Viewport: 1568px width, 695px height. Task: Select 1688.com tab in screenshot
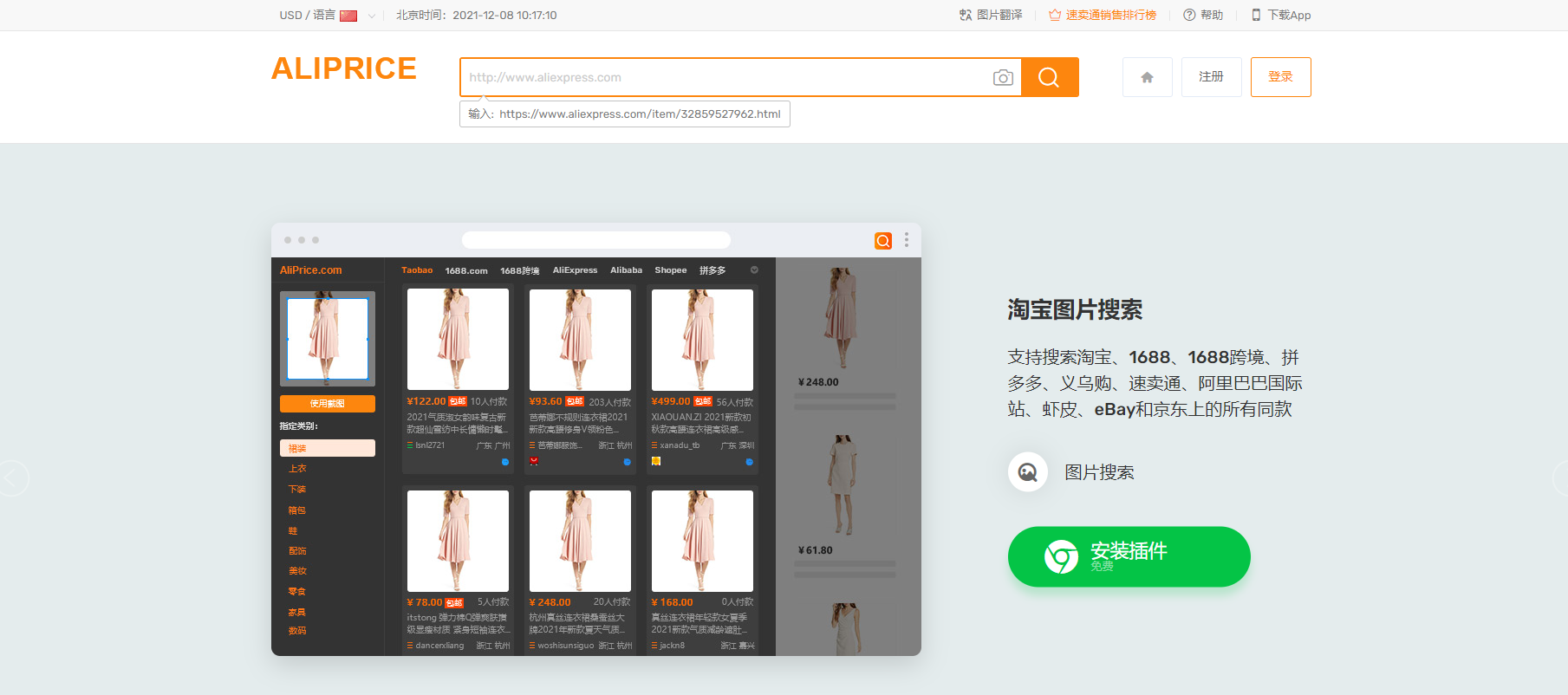coord(466,270)
